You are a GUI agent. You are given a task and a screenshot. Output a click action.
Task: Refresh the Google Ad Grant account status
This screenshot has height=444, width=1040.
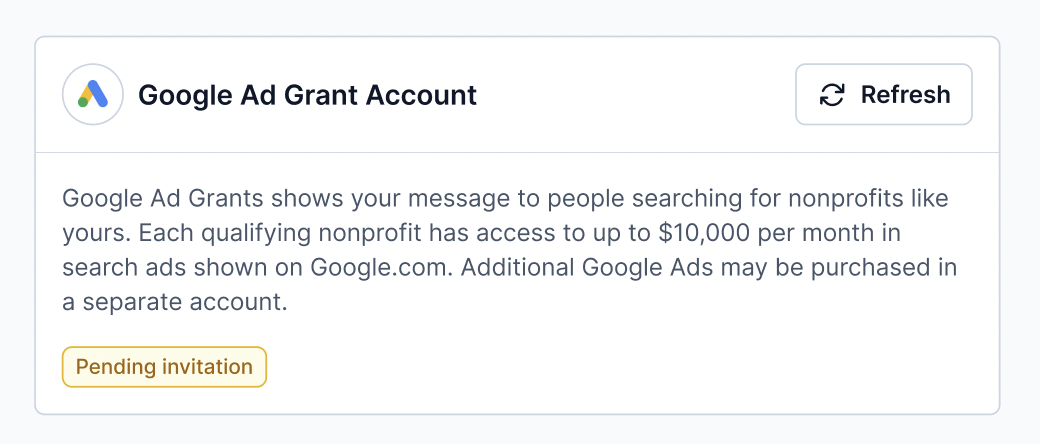point(883,94)
